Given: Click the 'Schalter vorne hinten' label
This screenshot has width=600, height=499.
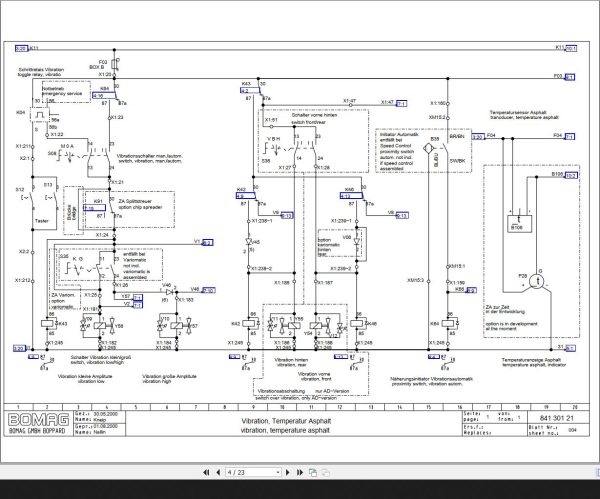Looking at the screenshot, I should pos(314,115).
